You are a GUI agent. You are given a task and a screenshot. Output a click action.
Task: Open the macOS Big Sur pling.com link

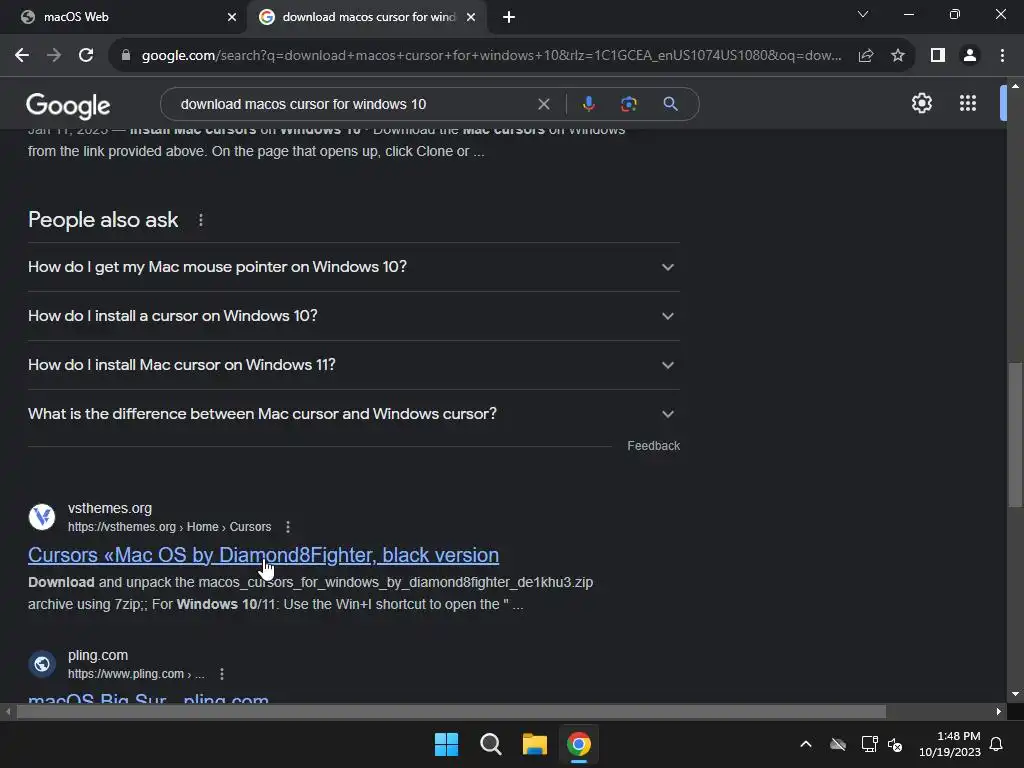click(148, 699)
